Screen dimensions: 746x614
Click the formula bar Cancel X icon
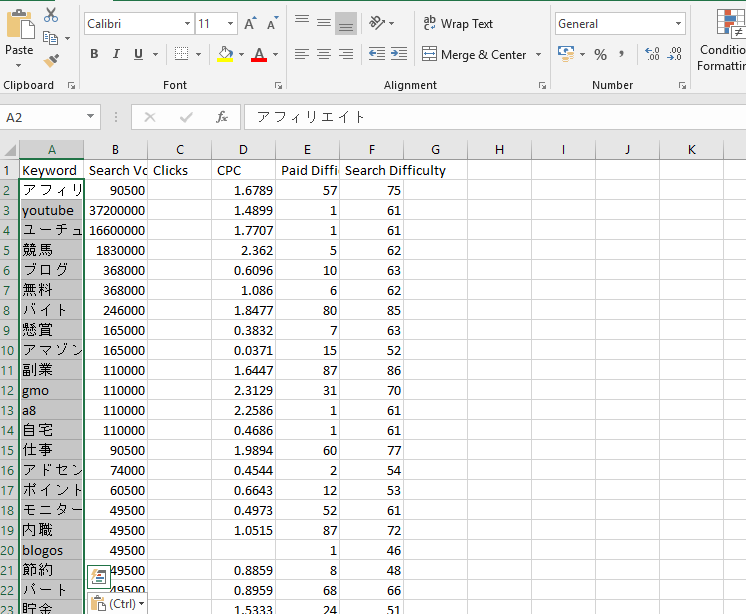tap(150, 117)
